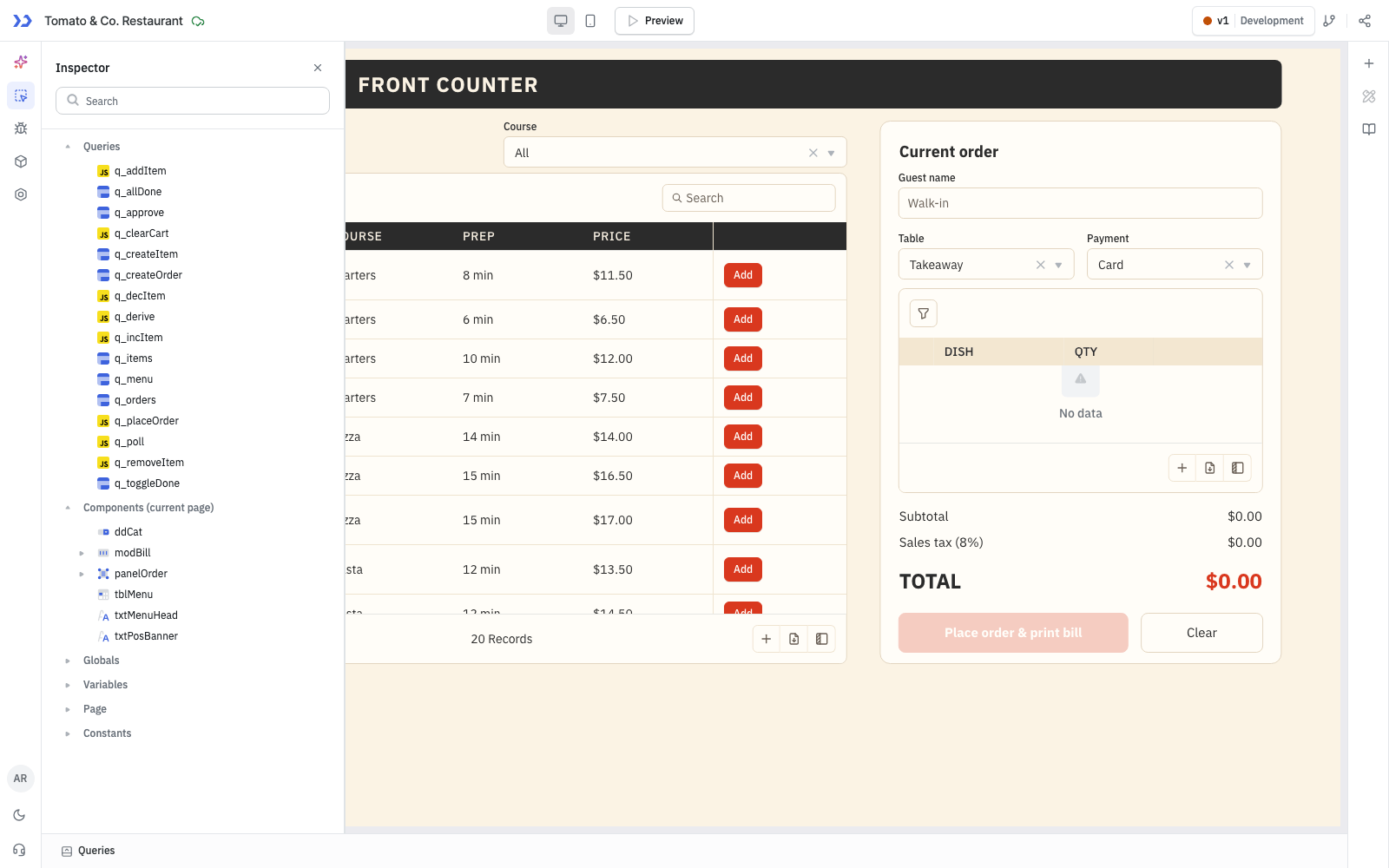The height and width of the screenshot is (868, 1389).
Task: Toggle dark mode moon icon
Action: point(19,815)
